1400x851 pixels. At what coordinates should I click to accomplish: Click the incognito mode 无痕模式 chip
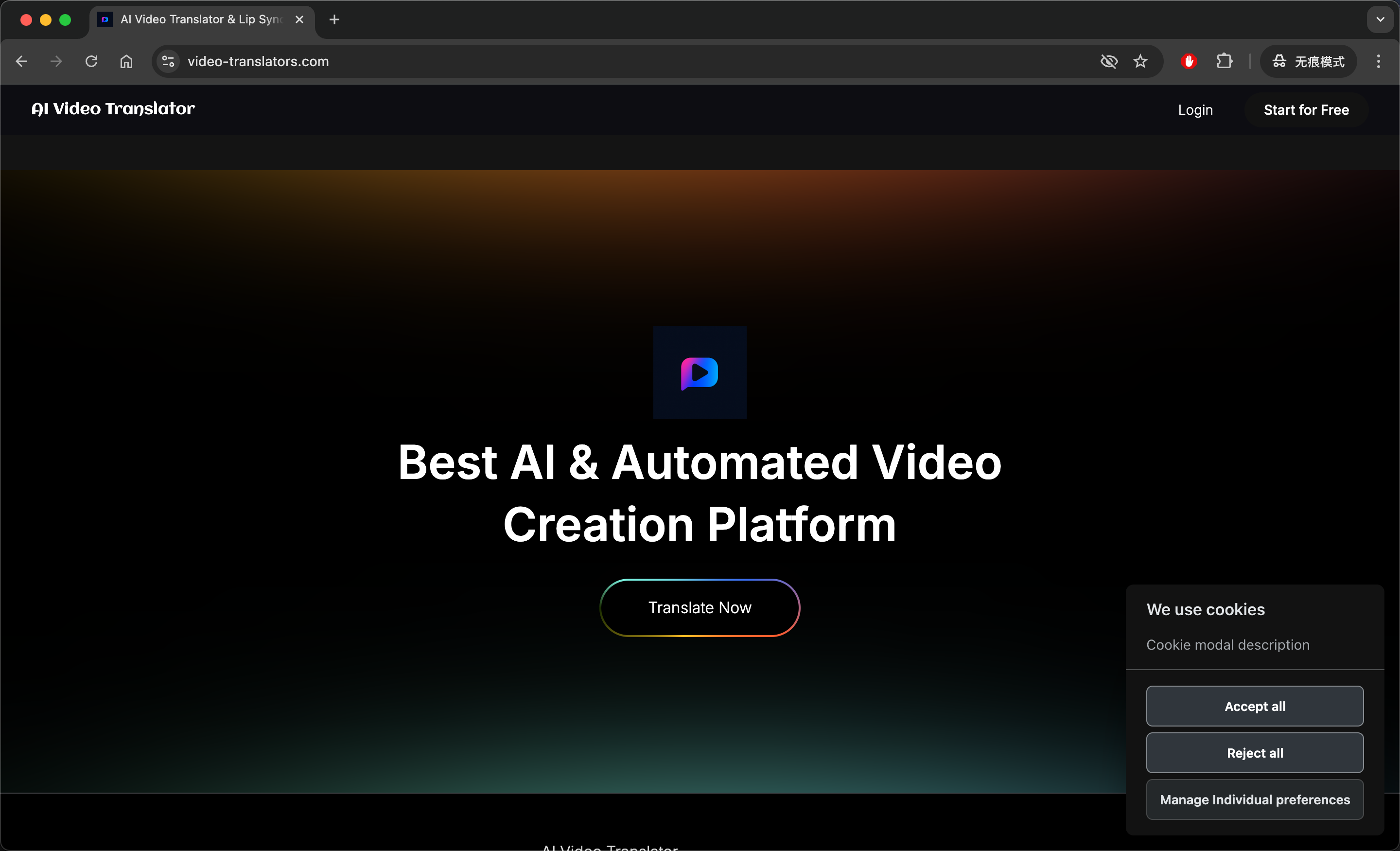[1309, 61]
